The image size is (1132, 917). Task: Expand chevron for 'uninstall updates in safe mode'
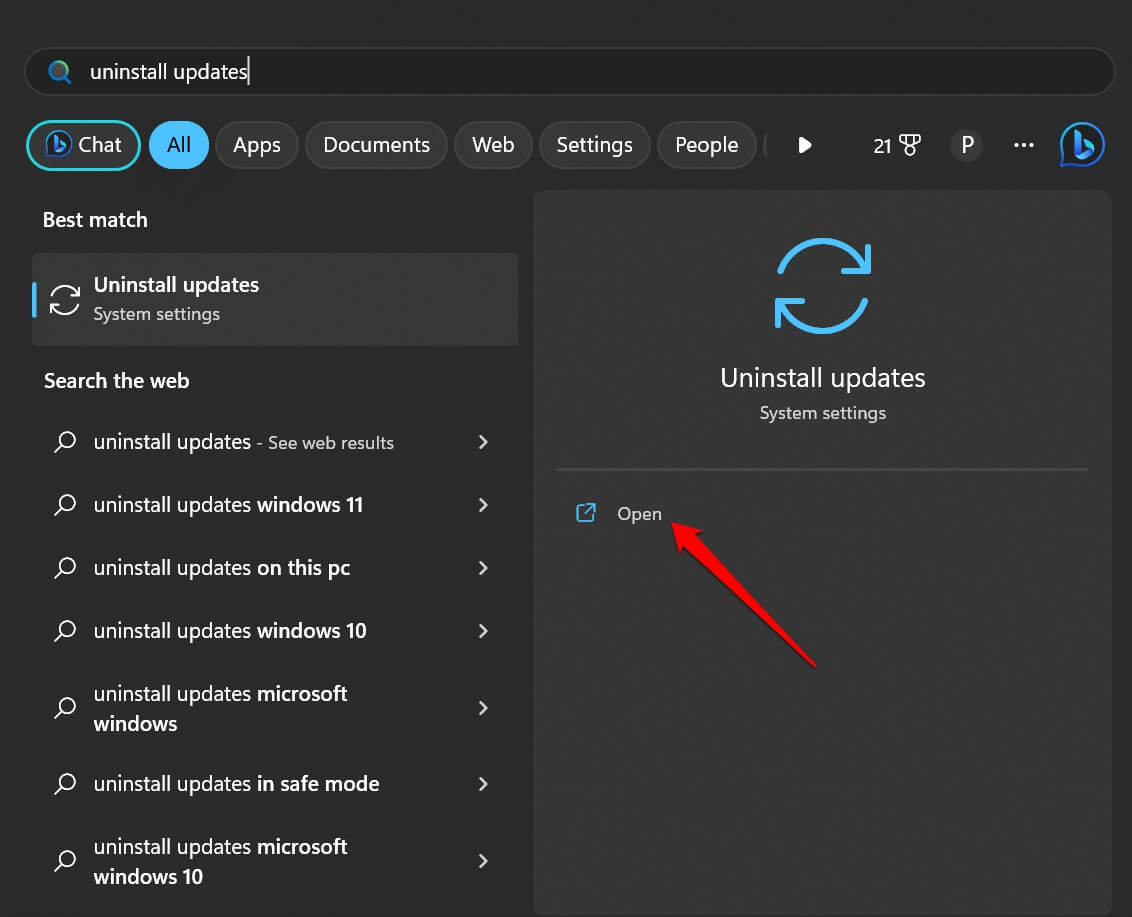pos(483,784)
